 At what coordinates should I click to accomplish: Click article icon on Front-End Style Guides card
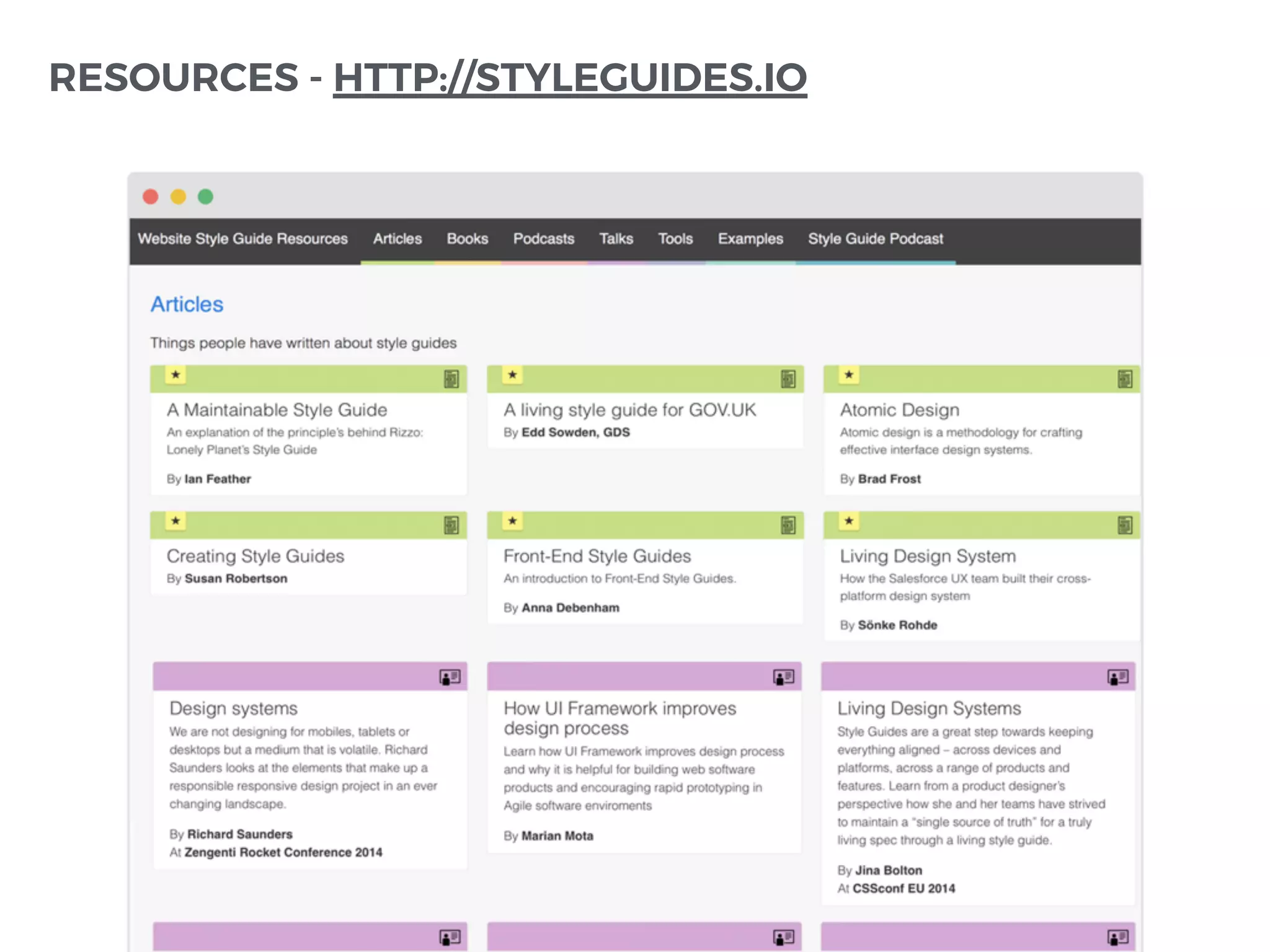point(788,525)
